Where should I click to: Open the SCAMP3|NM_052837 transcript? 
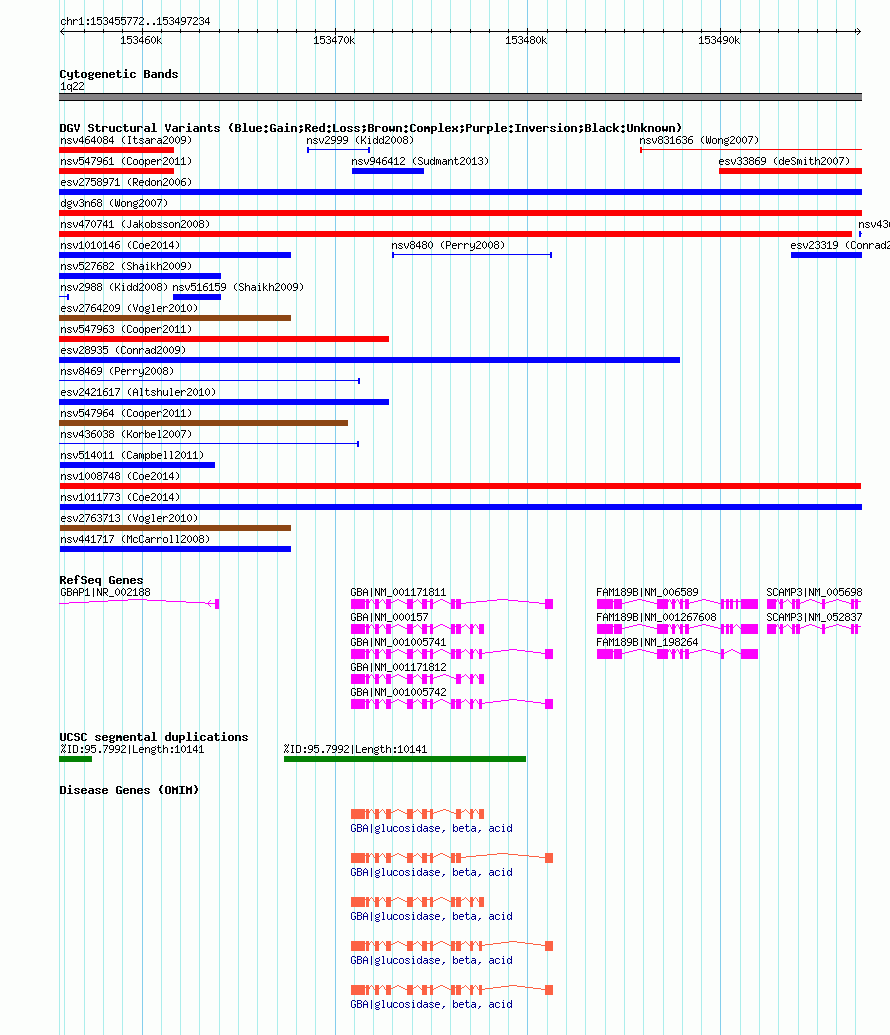point(813,629)
